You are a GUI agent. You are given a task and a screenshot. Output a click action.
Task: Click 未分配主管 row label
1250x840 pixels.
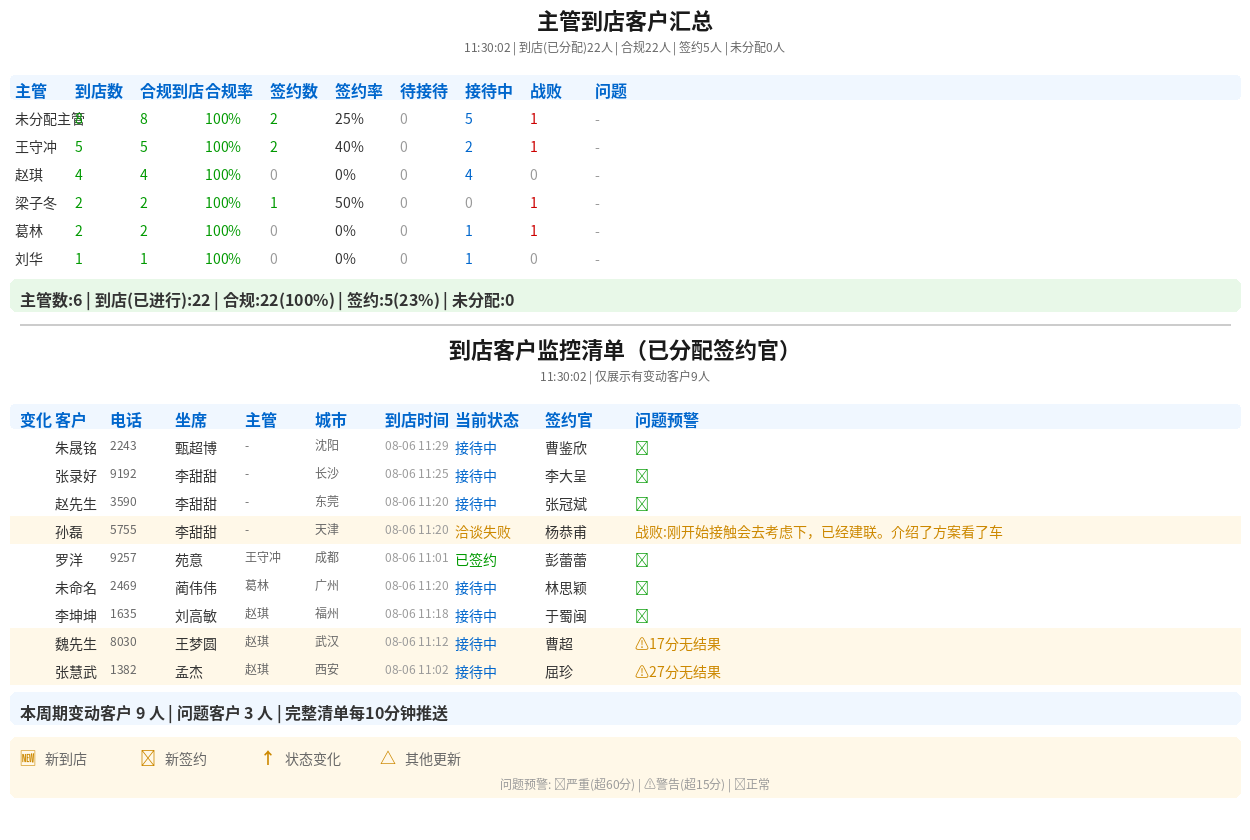point(50,119)
